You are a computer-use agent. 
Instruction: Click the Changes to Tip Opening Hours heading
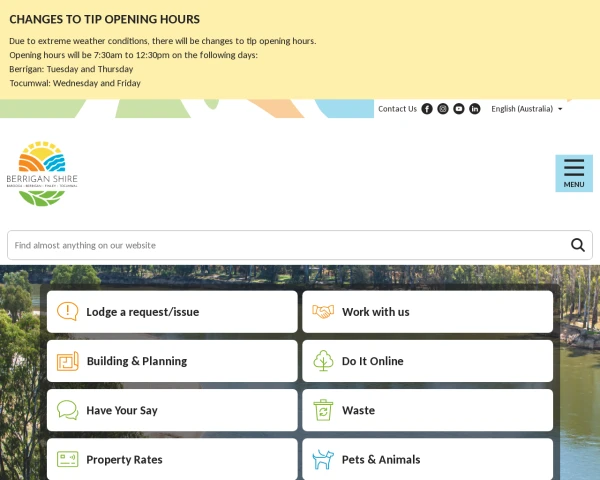coord(104,19)
